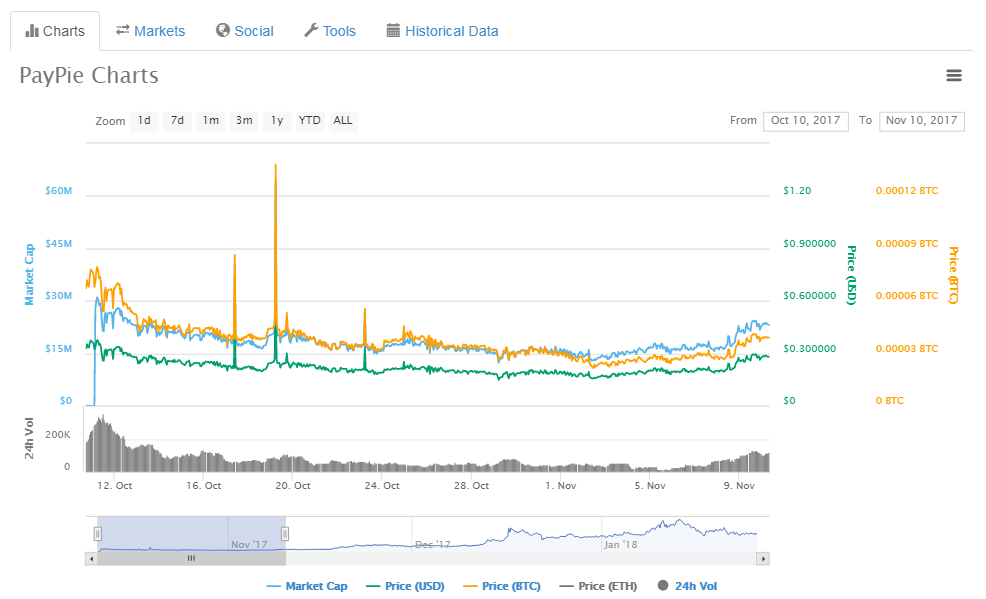Image resolution: width=986 pixels, height=599 pixels.
Task: Set zoom range to 1d
Action: click(144, 121)
